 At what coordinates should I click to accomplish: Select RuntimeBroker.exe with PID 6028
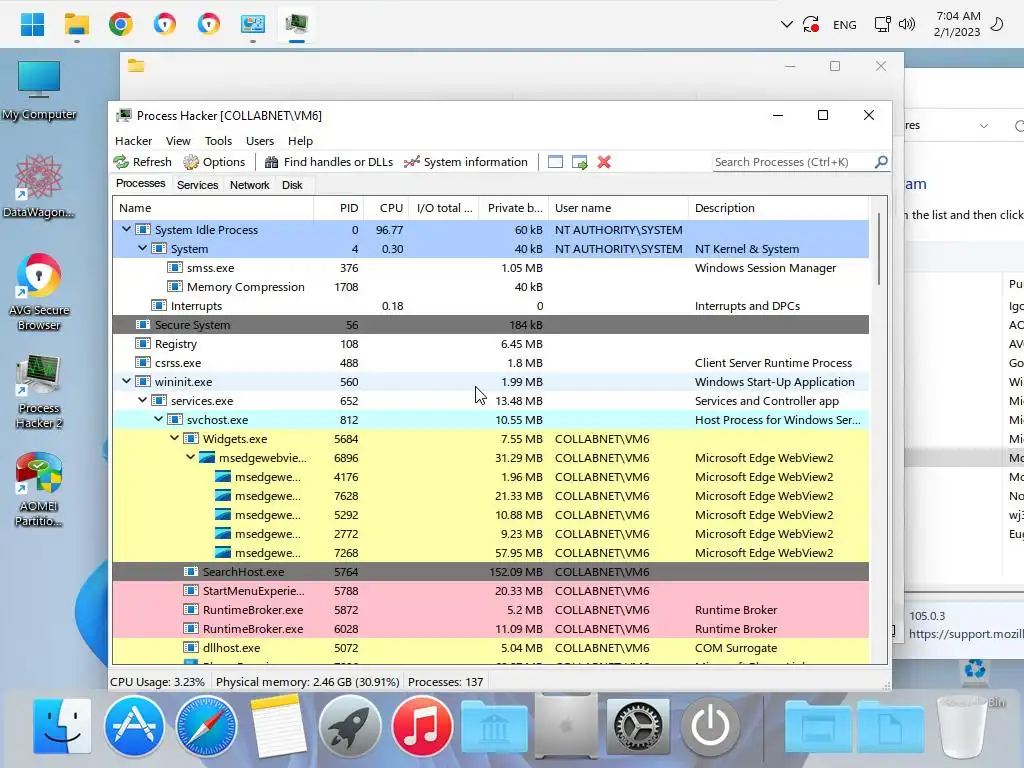click(490, 628)
